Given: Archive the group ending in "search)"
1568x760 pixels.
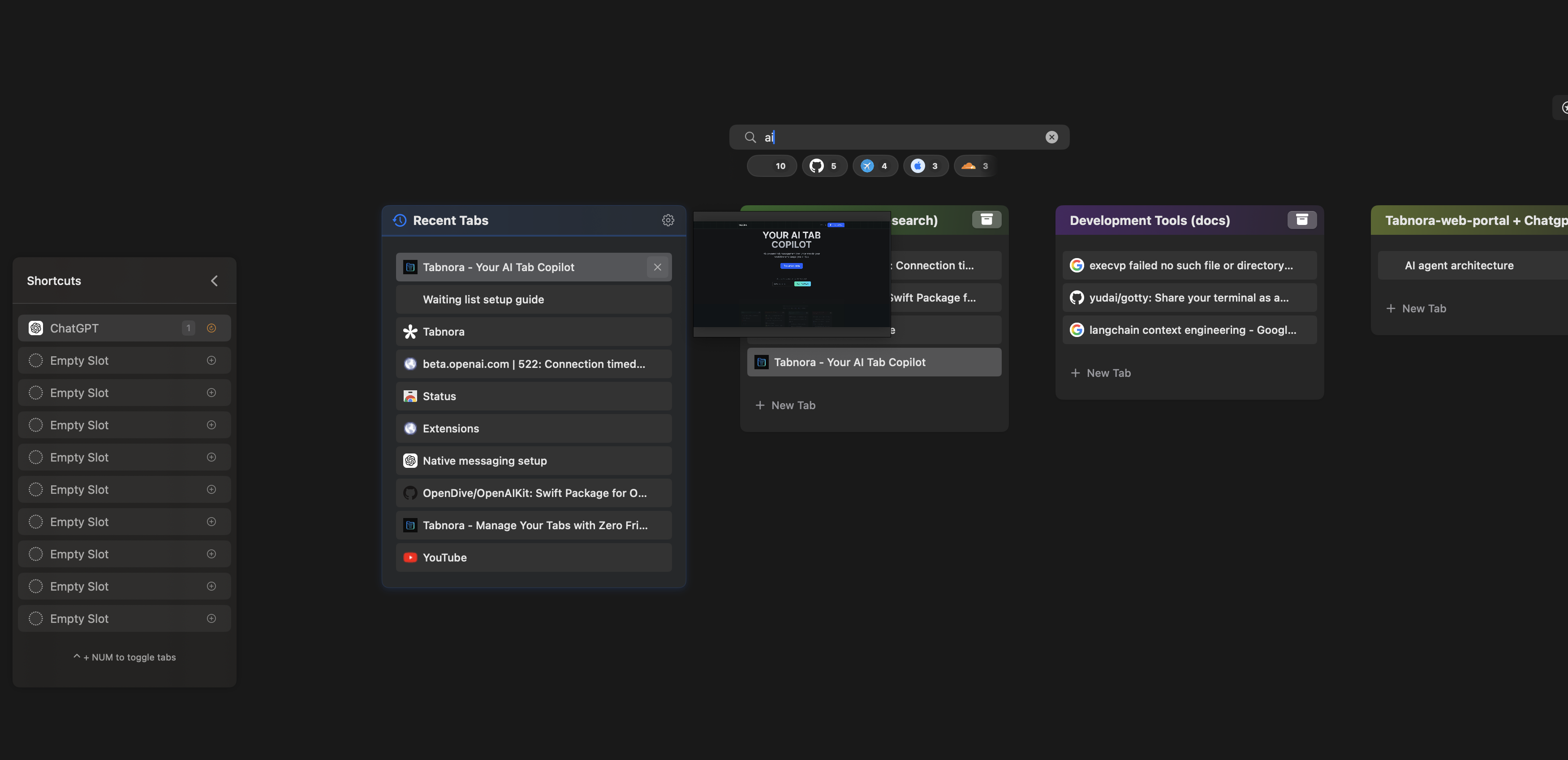Looking at the screenshot, I should (986, 220).
